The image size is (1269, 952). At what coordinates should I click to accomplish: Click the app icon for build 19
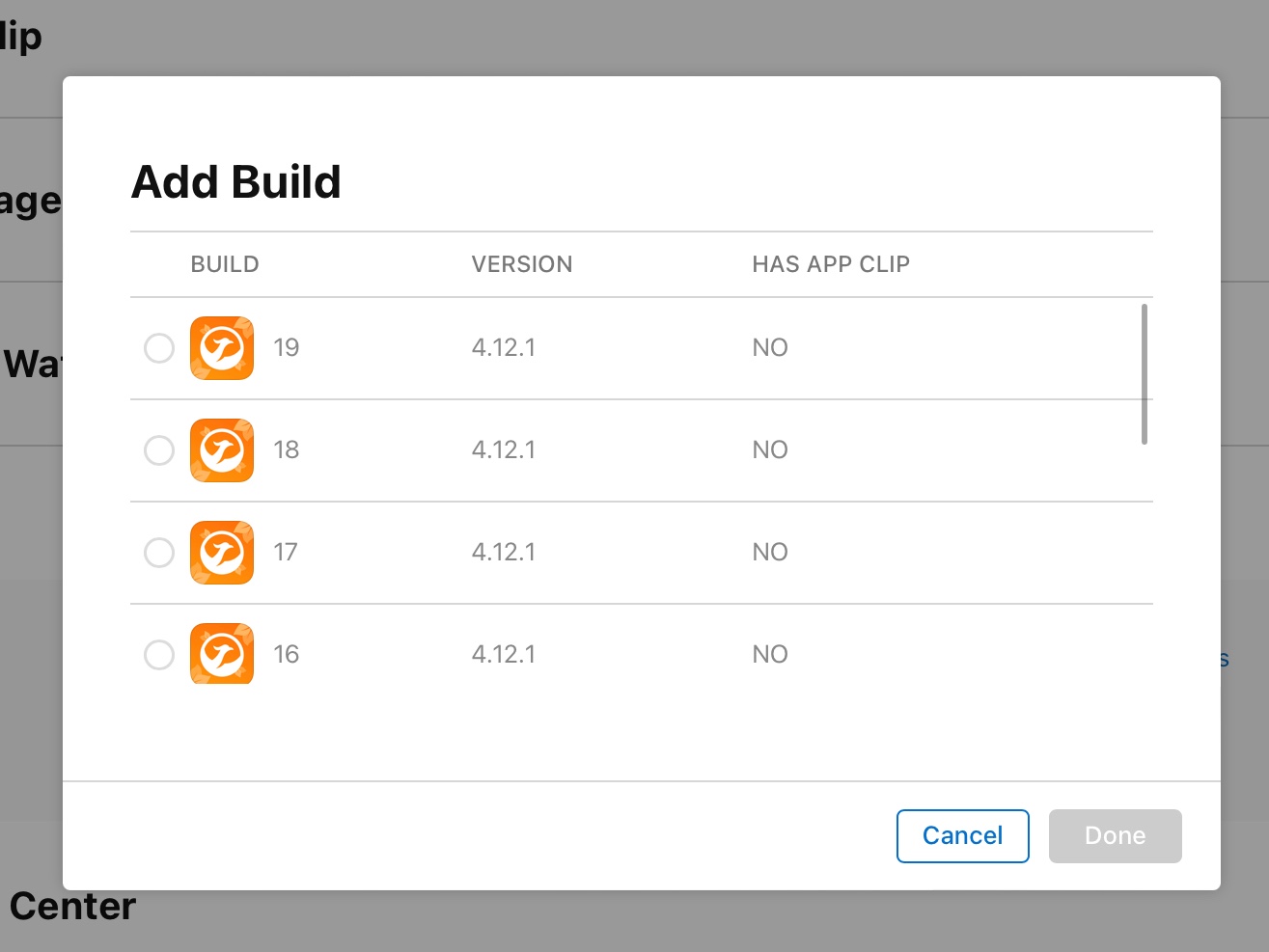tap(222, 348)
